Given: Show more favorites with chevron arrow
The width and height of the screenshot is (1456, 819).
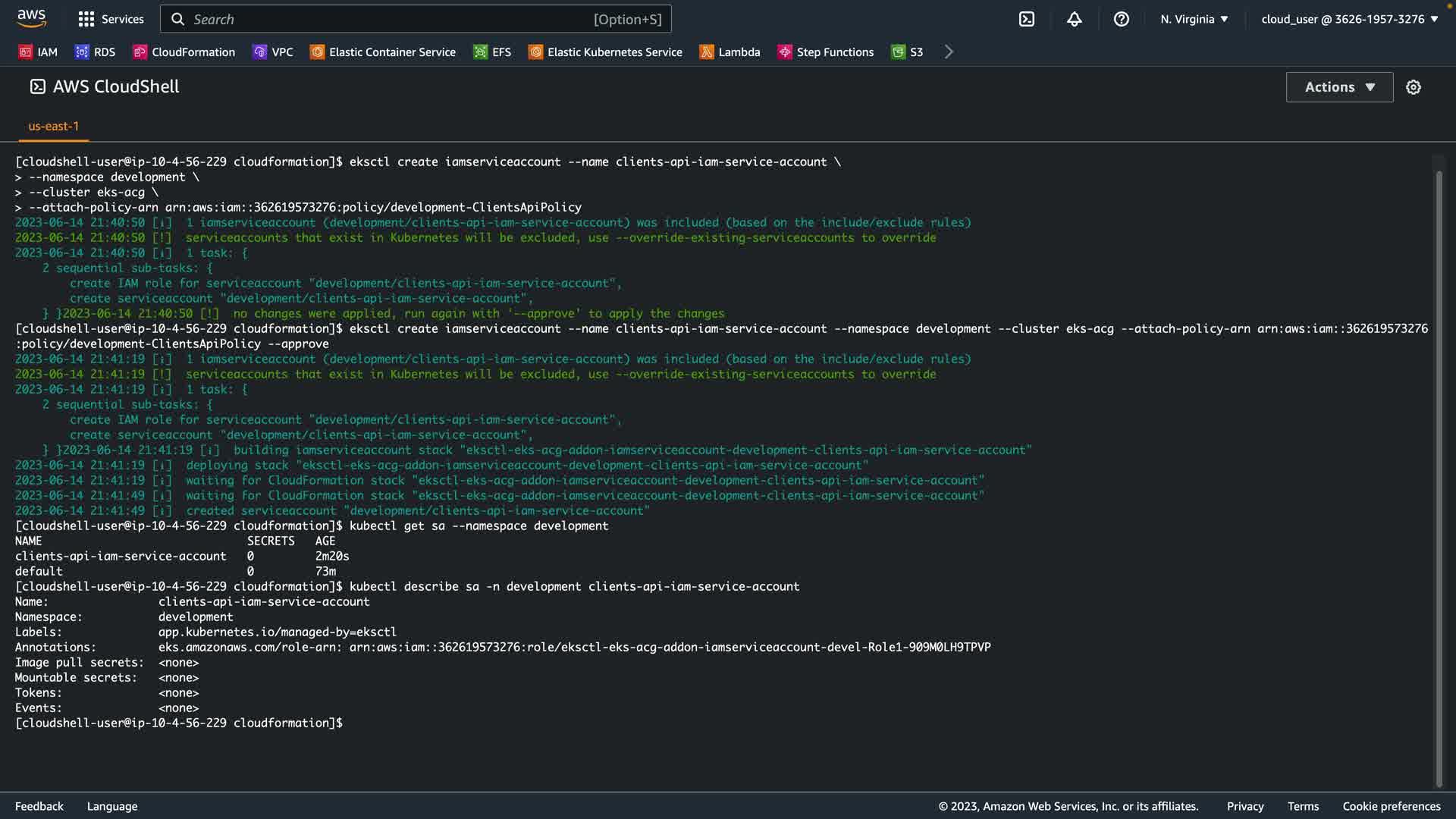Looking at the screenshot, I should [949, 52].
